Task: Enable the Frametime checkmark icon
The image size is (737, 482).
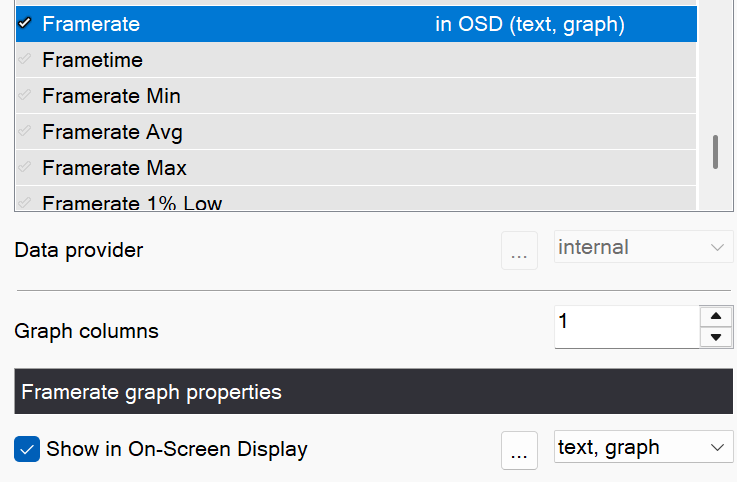Action: (25, 60)
